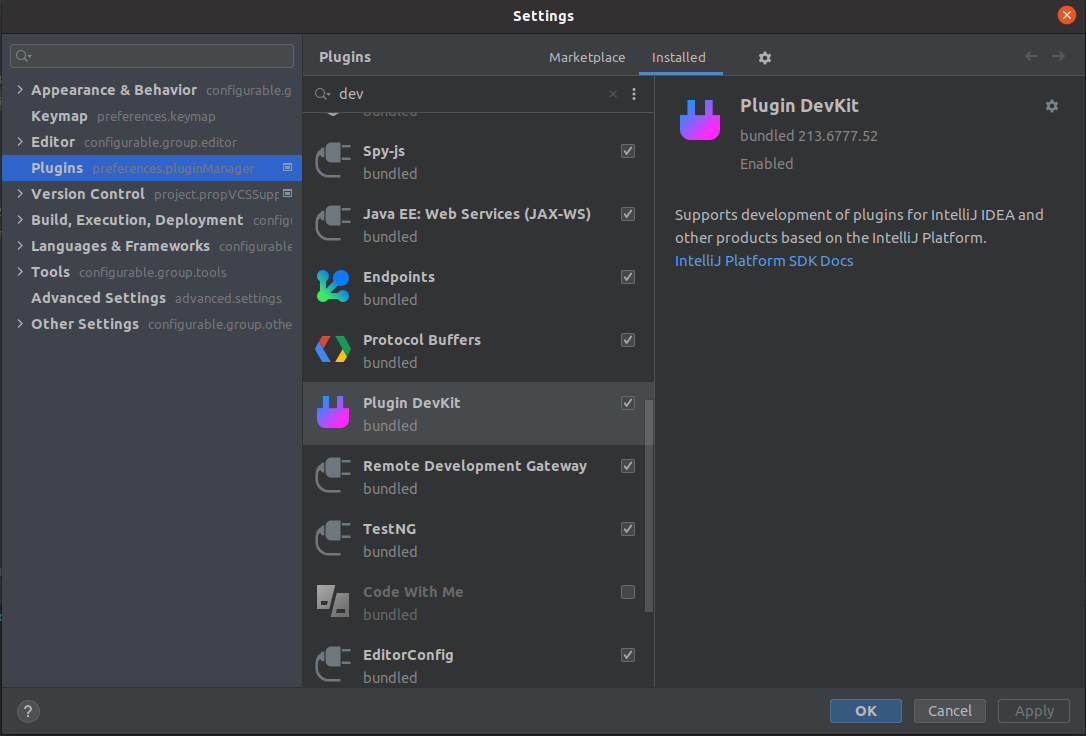The height and width of the screenshot is (736, 1086).
Task: Disable the Spy-js plugin checkbox
Action: (628, 151)
